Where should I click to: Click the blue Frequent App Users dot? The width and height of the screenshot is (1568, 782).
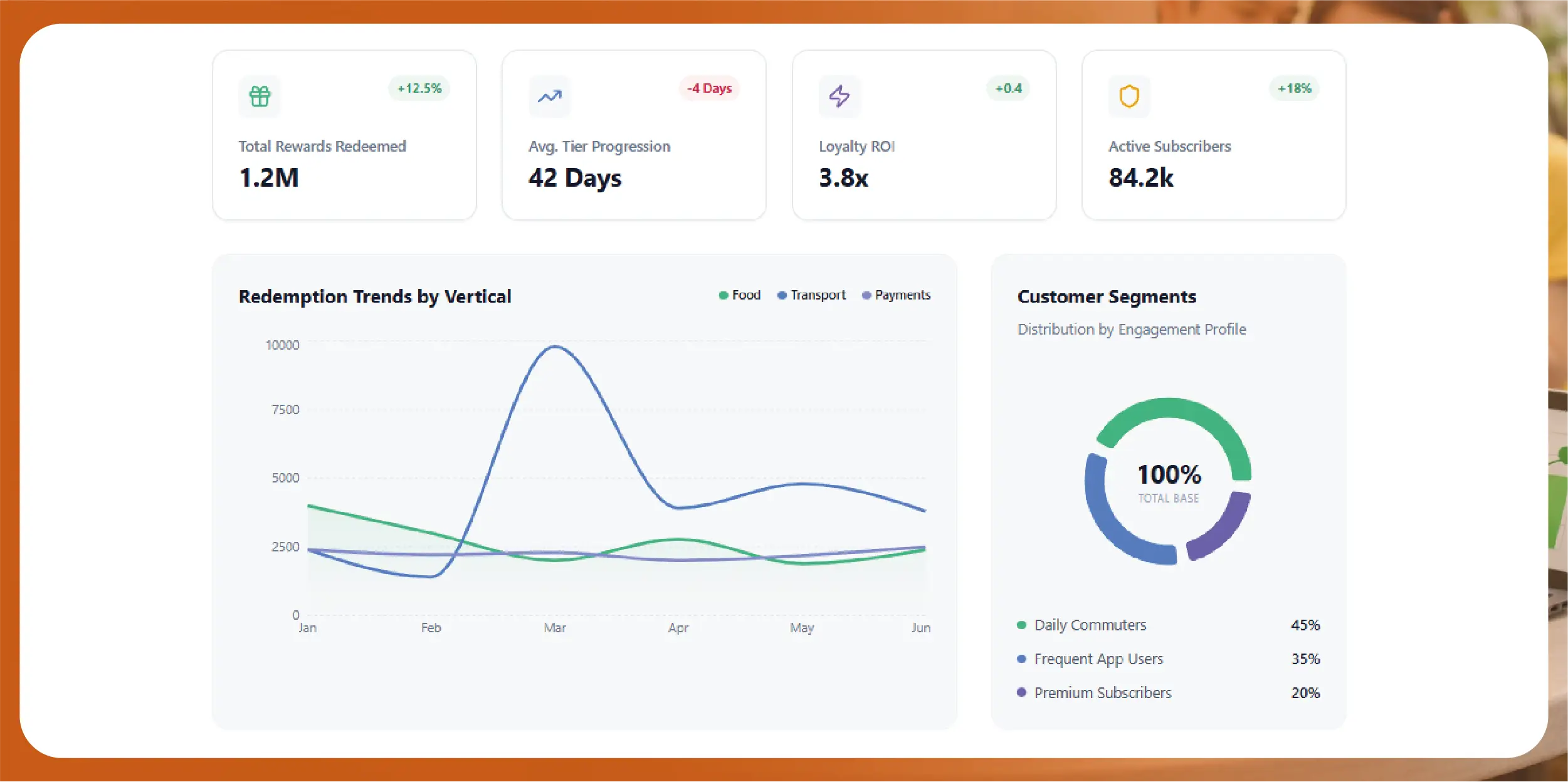click(1021, 659)
